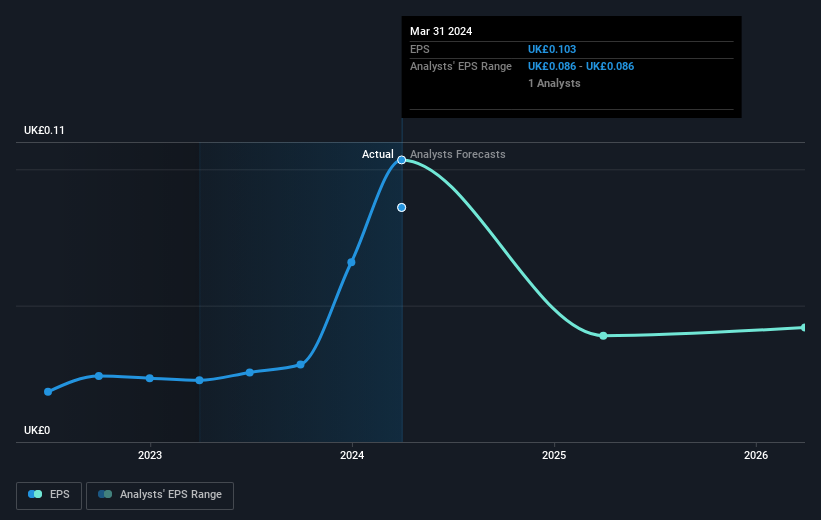
Task: Click the 2023 x-axis label
Action: point(150,456)
